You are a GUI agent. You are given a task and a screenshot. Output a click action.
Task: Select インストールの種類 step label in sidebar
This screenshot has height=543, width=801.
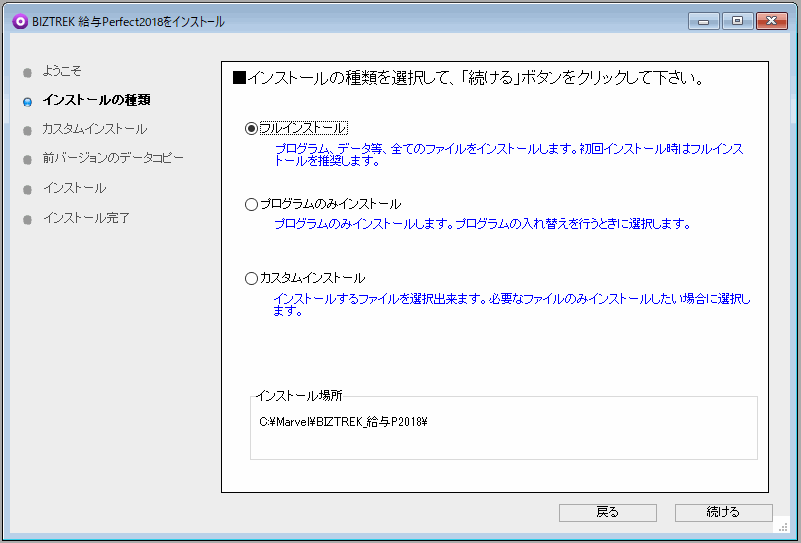point(97,100)
